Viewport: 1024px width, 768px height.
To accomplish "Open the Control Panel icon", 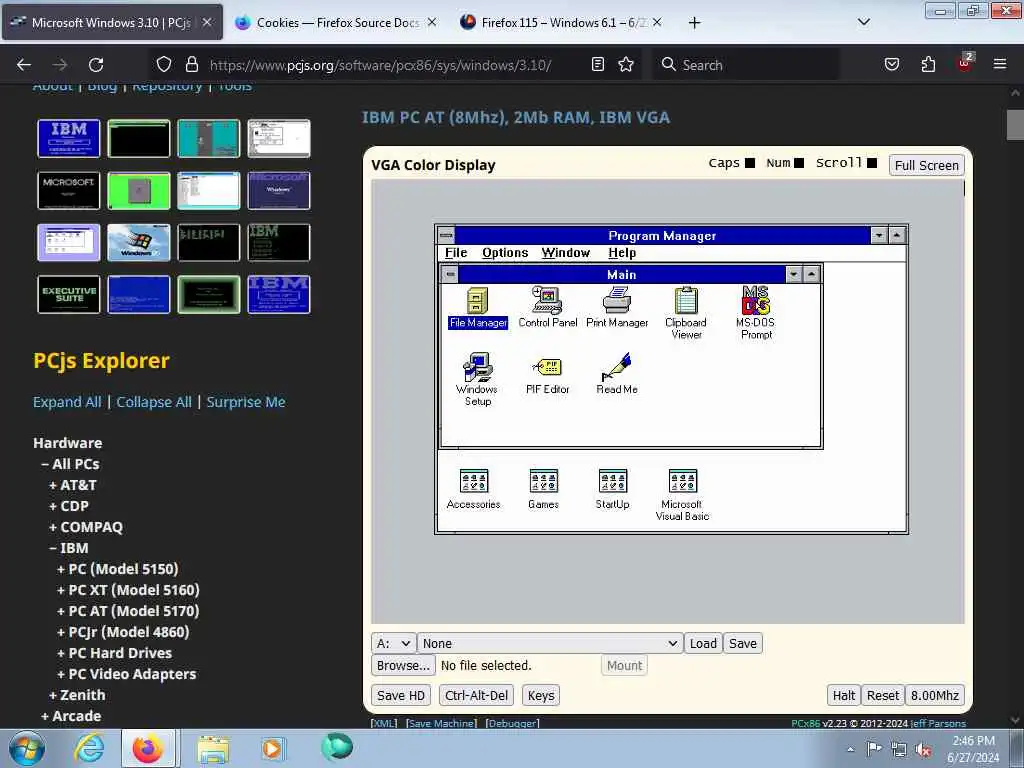I will pos(547,308).
